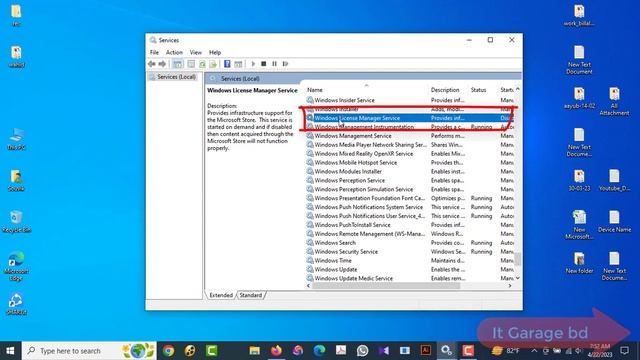Image resolution: width=640 pixels, height=360 pixels.
Task: Open the Help menu
Action: tap(215, 53)
